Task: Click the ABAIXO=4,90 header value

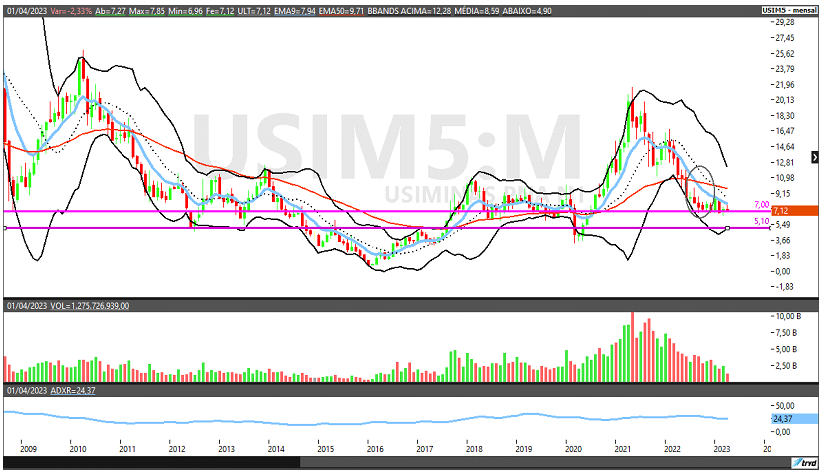Action: pos(527,11)
